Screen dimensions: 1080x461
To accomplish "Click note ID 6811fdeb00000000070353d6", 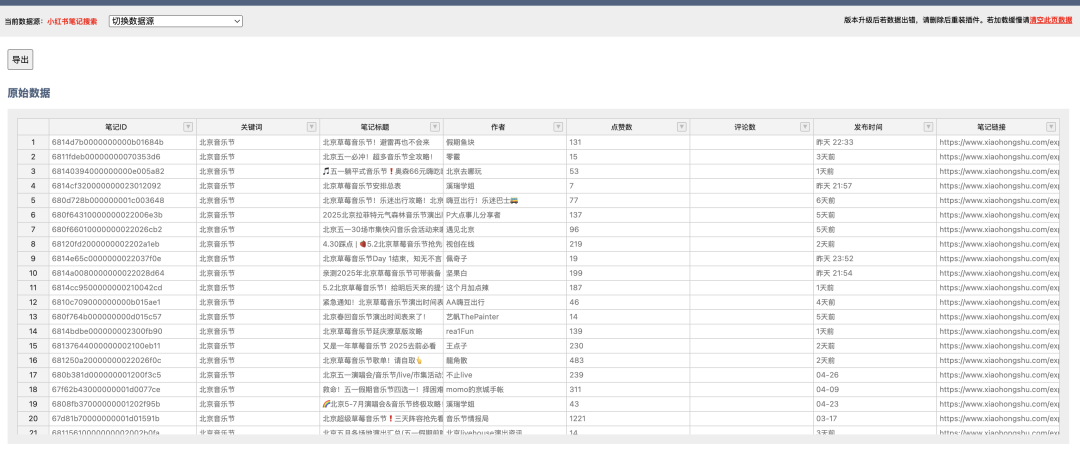I will click(123, 156).
